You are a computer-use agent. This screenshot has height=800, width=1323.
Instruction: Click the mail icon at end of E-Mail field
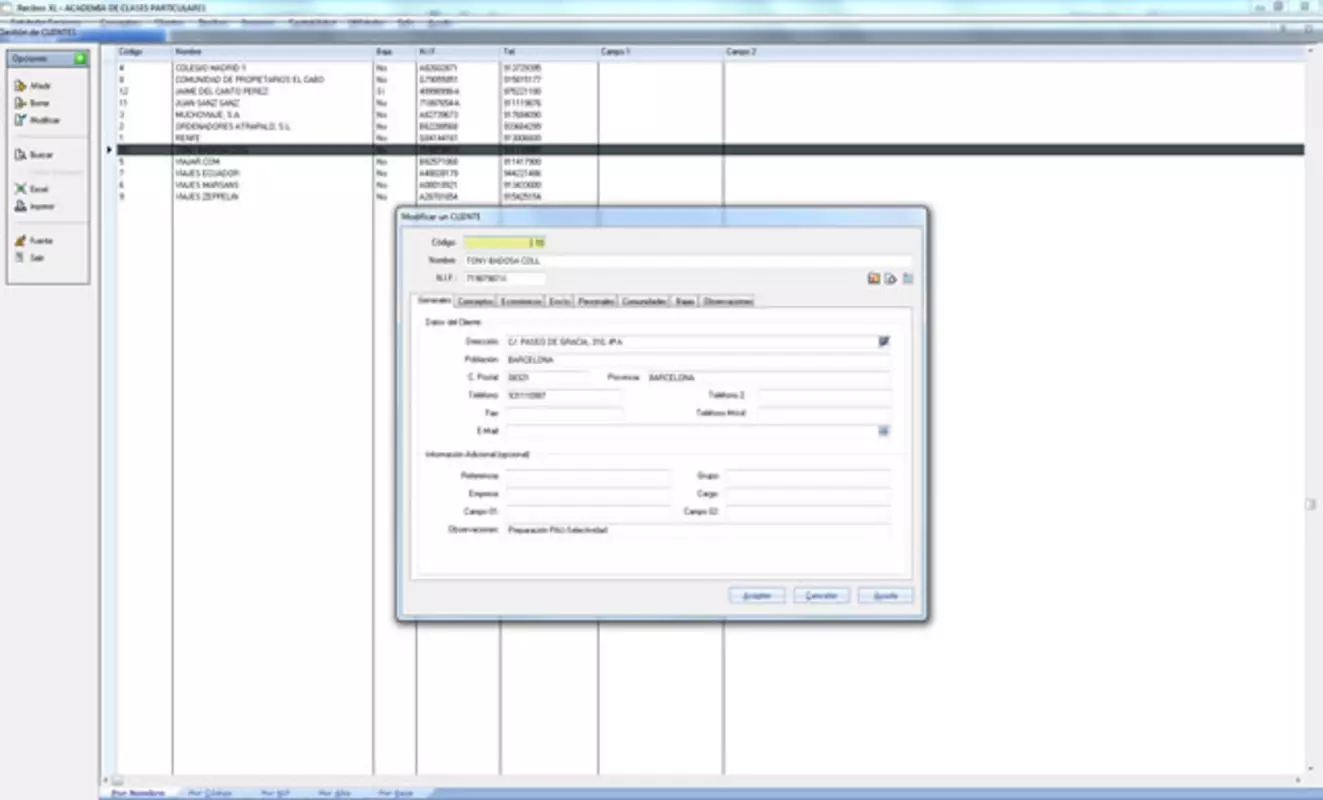[884, 431]
